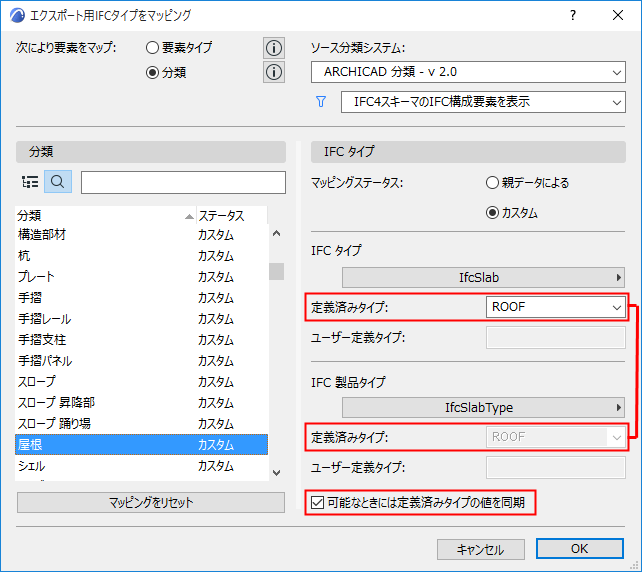
Task: Click the list scrollbar thumb
Action: (277, 271)
